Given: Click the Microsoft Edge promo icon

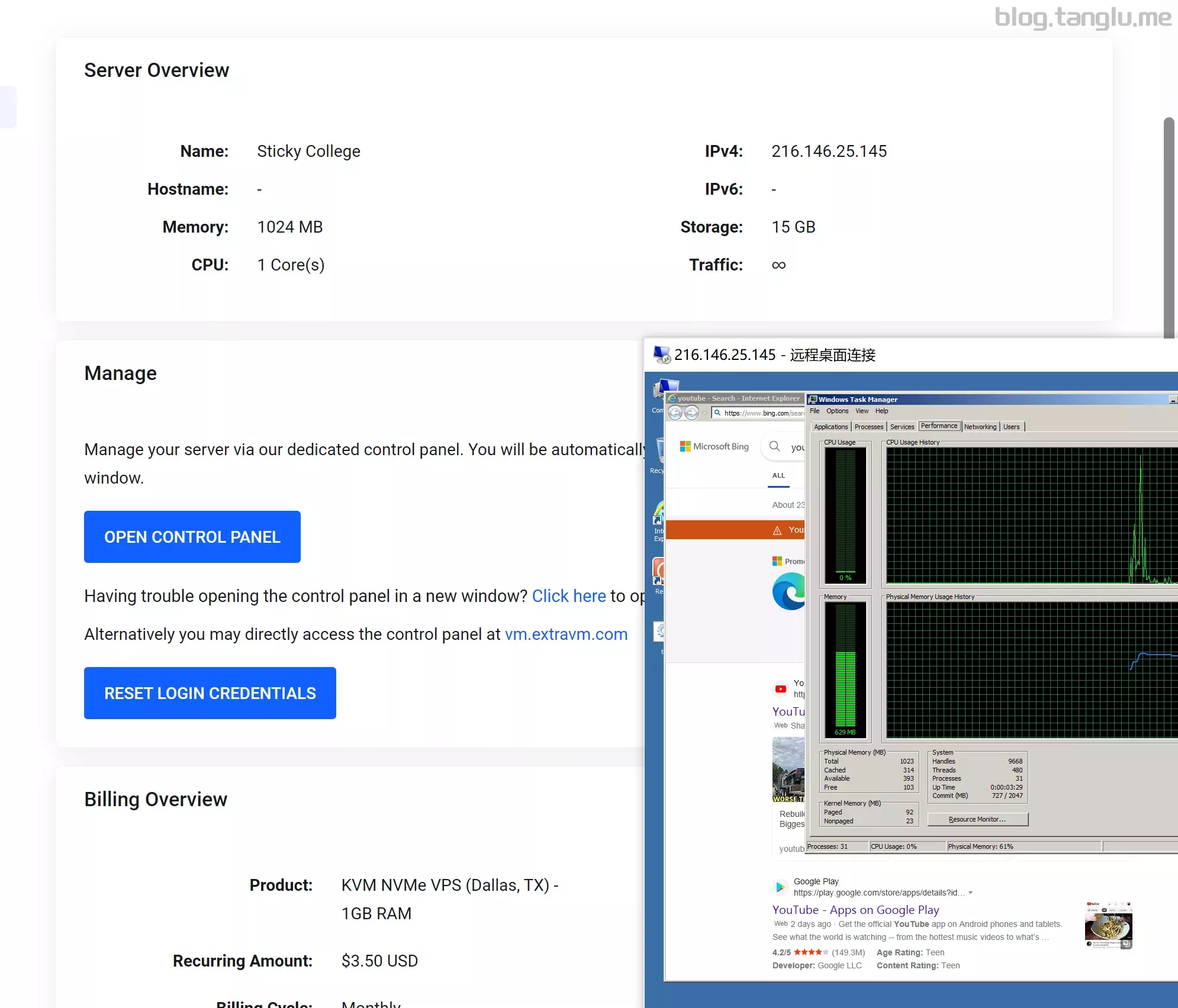Looking at the screenshot, I should point(788,591).
